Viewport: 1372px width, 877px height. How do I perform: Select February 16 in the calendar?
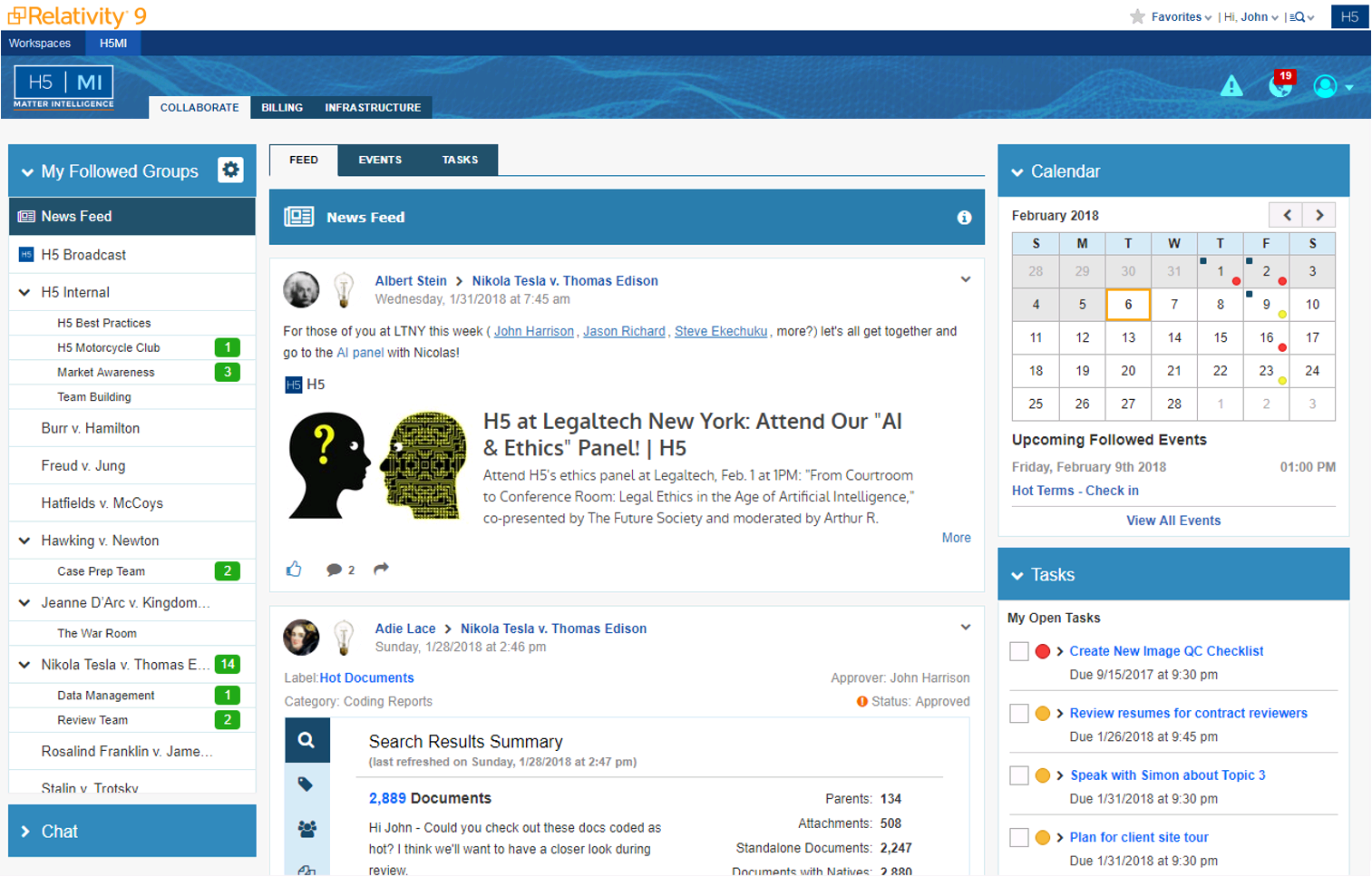(x=1265, y=337)
